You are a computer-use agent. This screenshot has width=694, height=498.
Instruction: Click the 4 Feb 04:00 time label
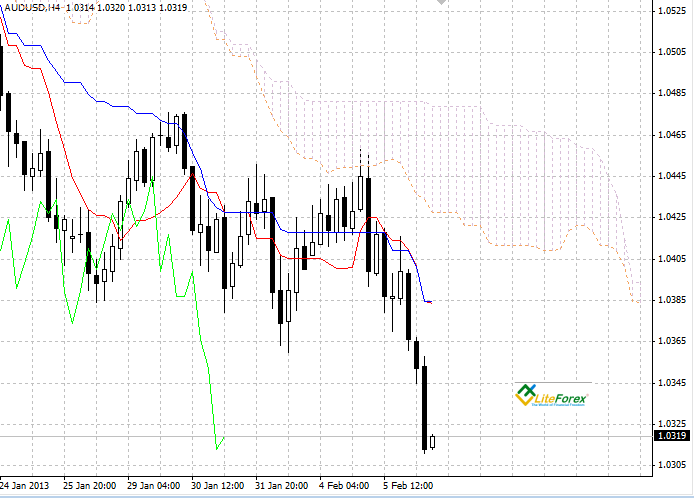coord(344,486)
